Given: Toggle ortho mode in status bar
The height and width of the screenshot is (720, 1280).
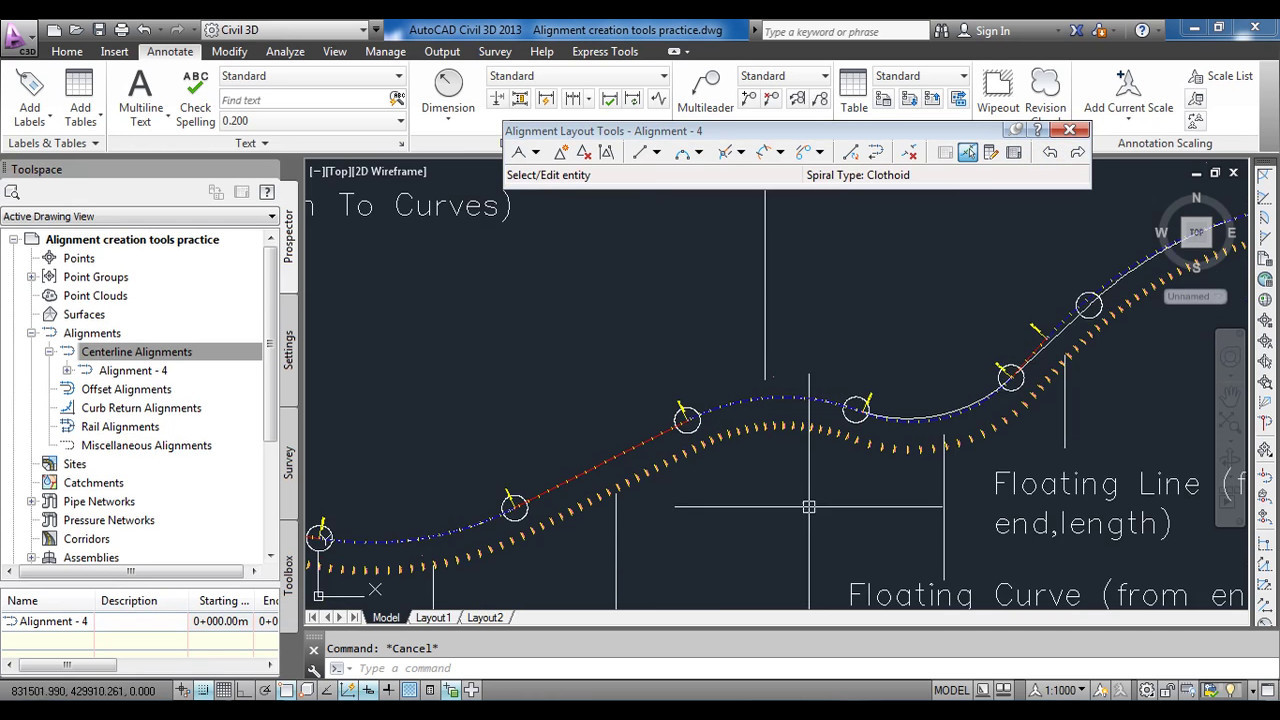Looking at the screenshot, I should (245, 690).
